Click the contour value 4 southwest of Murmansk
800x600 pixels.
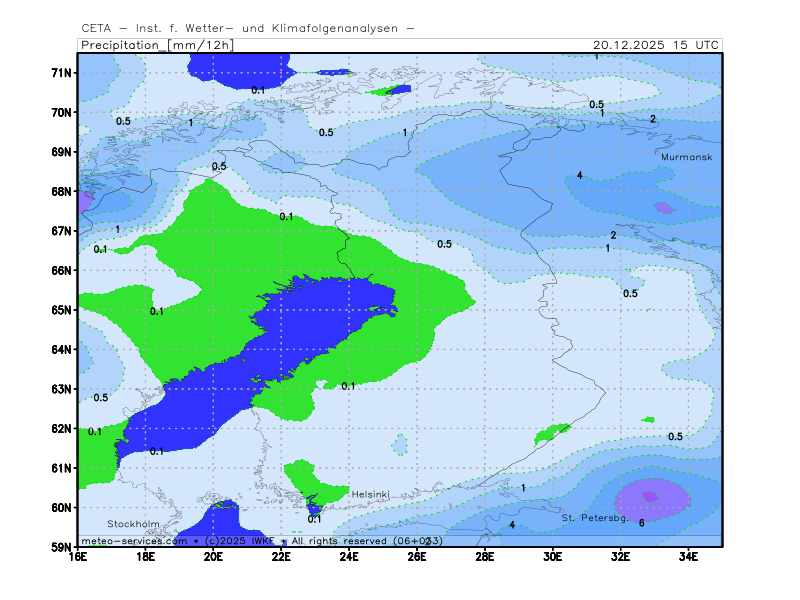tap(580, 176)
